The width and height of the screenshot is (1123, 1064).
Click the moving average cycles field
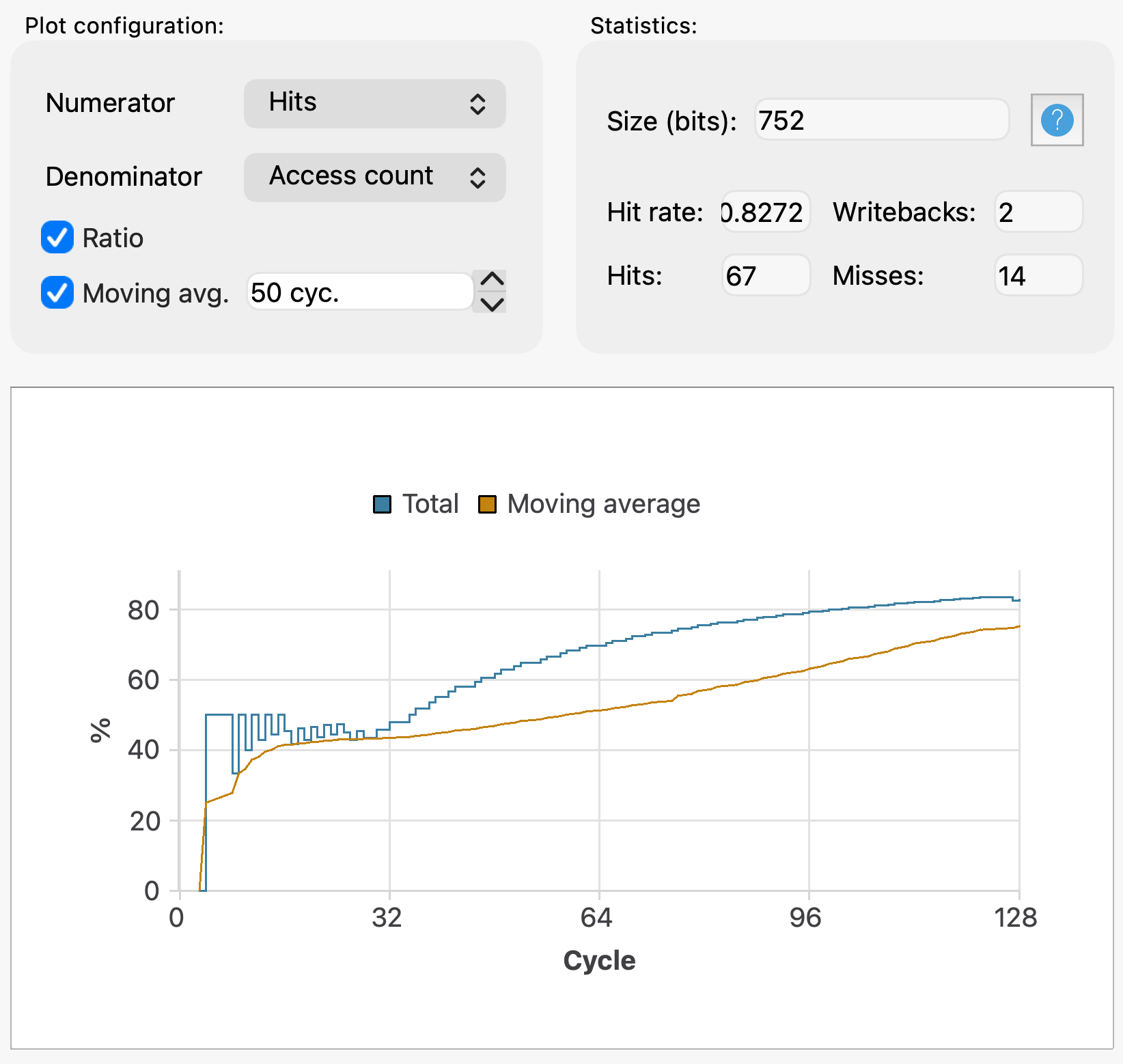(359, 292)
